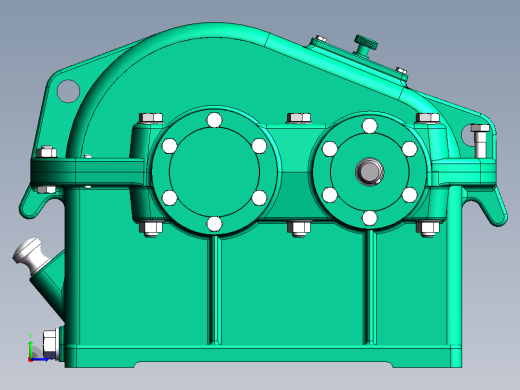Click the topmost bolt hole of the left bearing cover
Viewport: 520px width, 390px height.
214,120
